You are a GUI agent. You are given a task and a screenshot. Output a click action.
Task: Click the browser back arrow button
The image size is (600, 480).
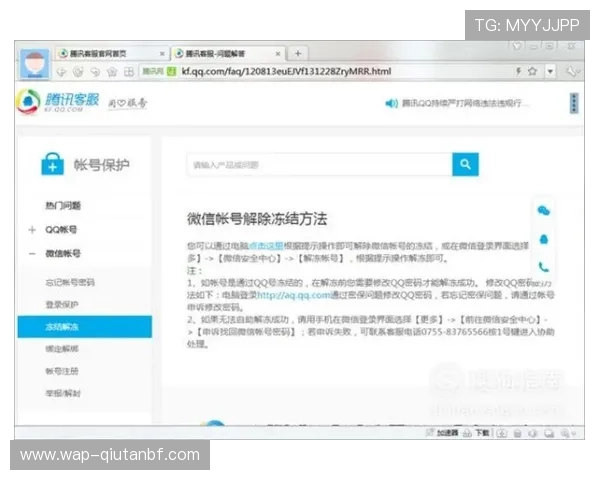[x=61, y=72]
